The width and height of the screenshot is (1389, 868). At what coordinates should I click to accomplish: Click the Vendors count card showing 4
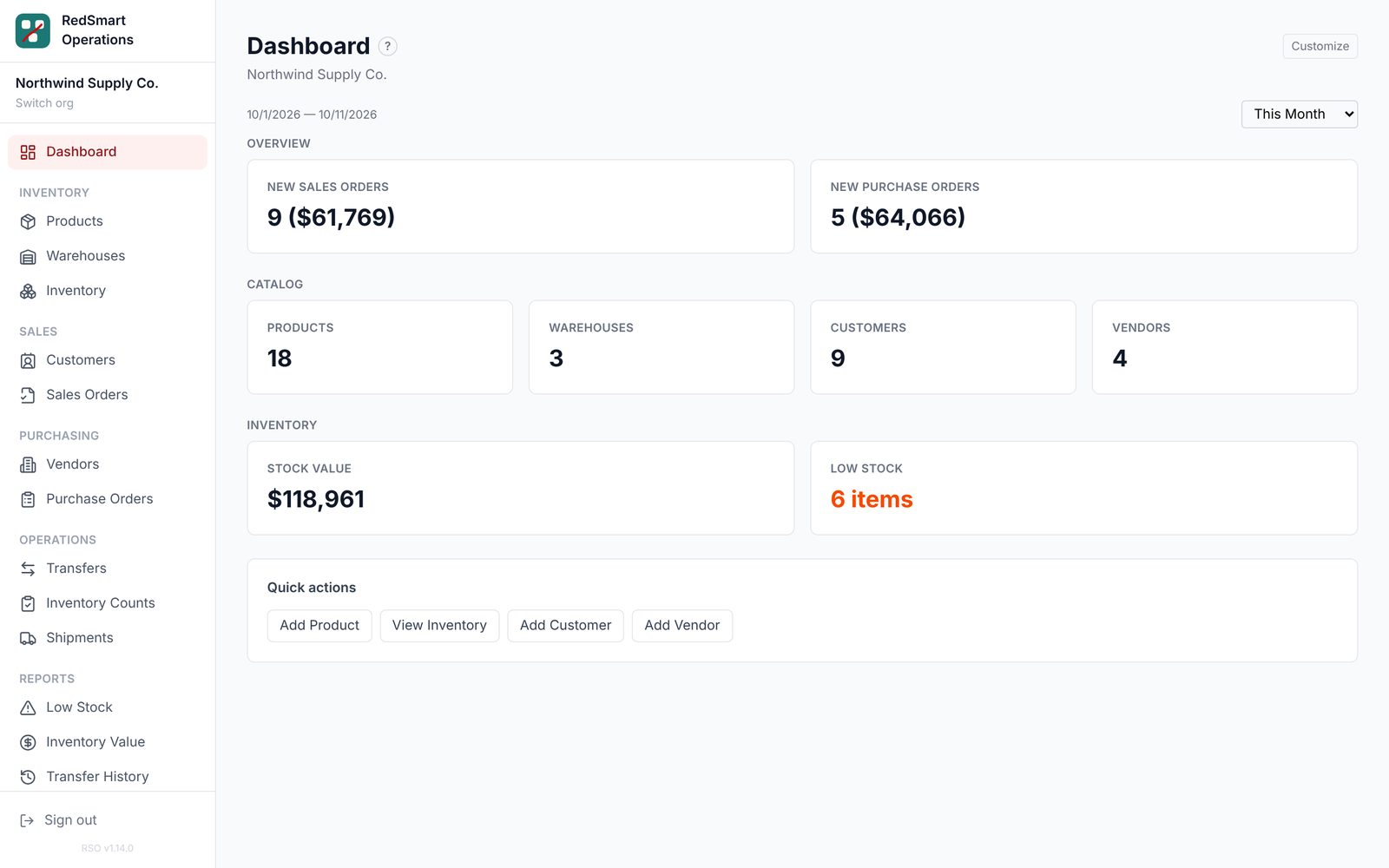click(1225, 347)
